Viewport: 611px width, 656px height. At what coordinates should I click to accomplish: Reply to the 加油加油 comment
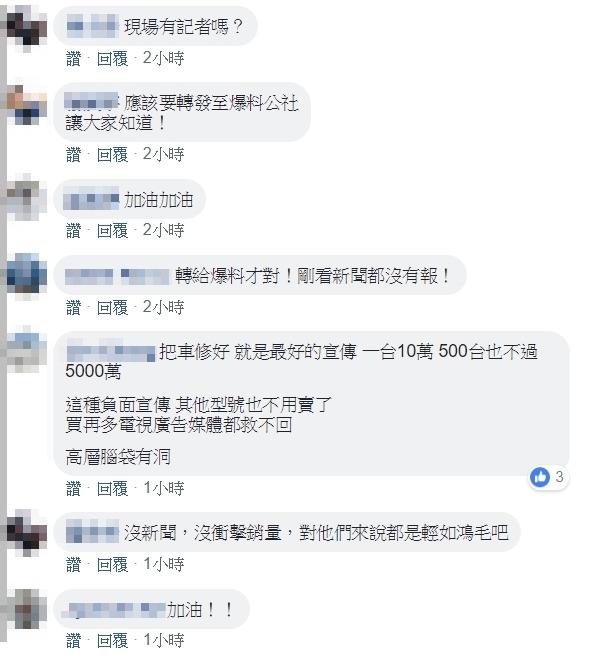(112, 230)
